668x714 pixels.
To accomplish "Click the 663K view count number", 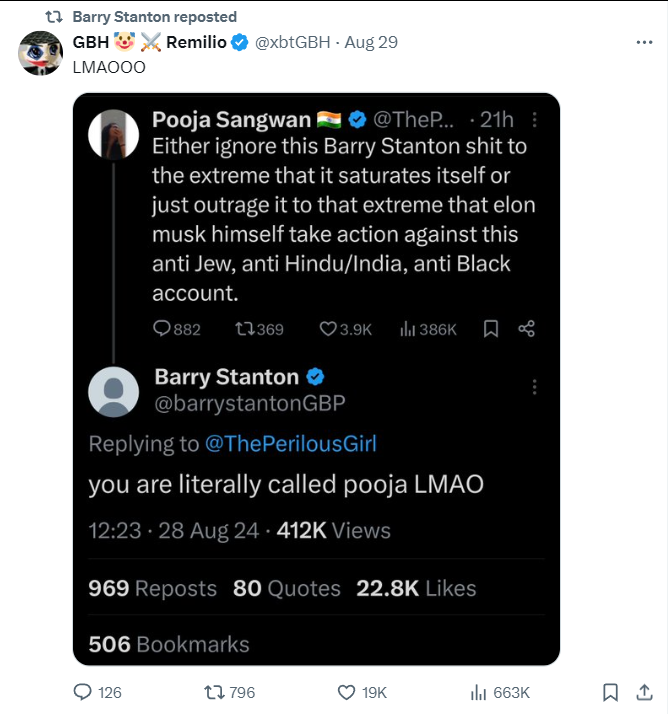I will click(511, 693).
